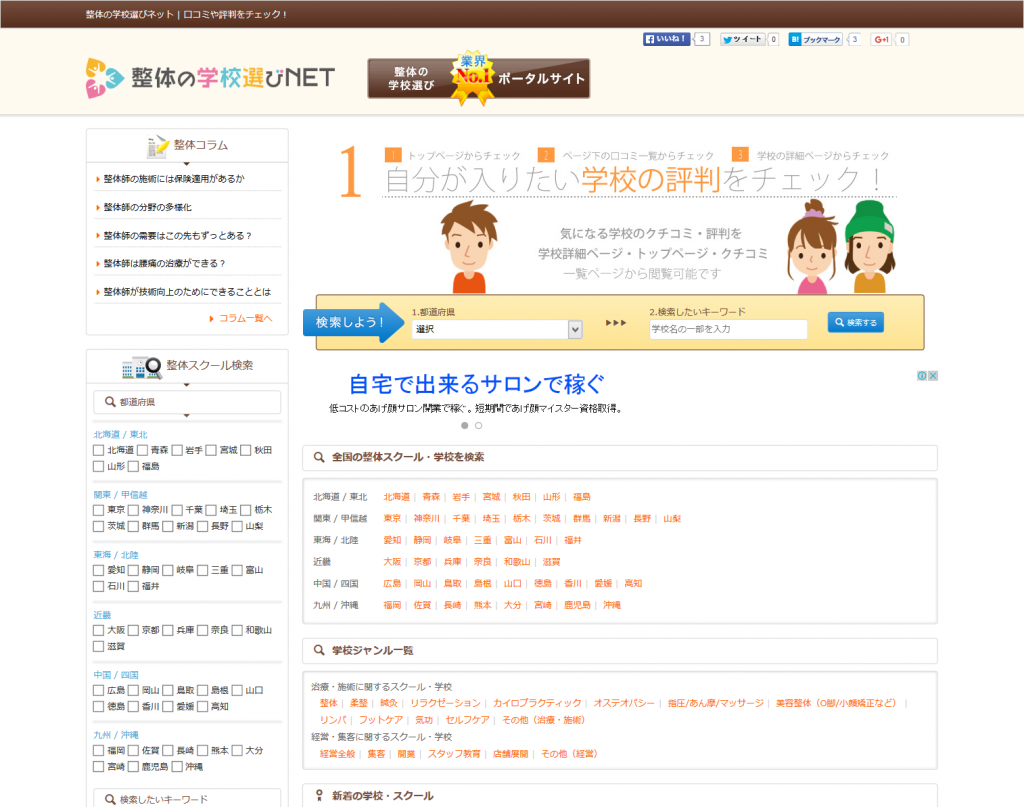Tick the 北海道 prefecture checkbox

[x=99, y=451]
